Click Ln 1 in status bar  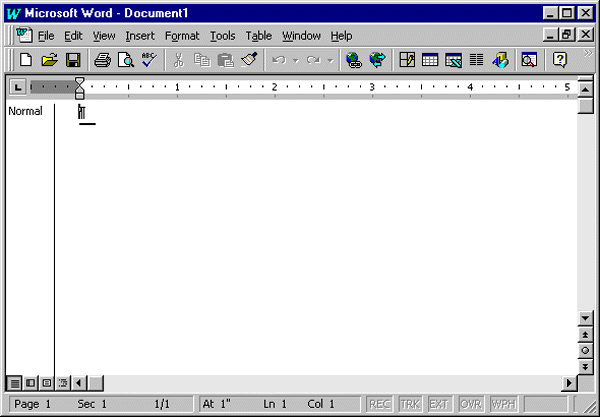[x=275, y=404]
